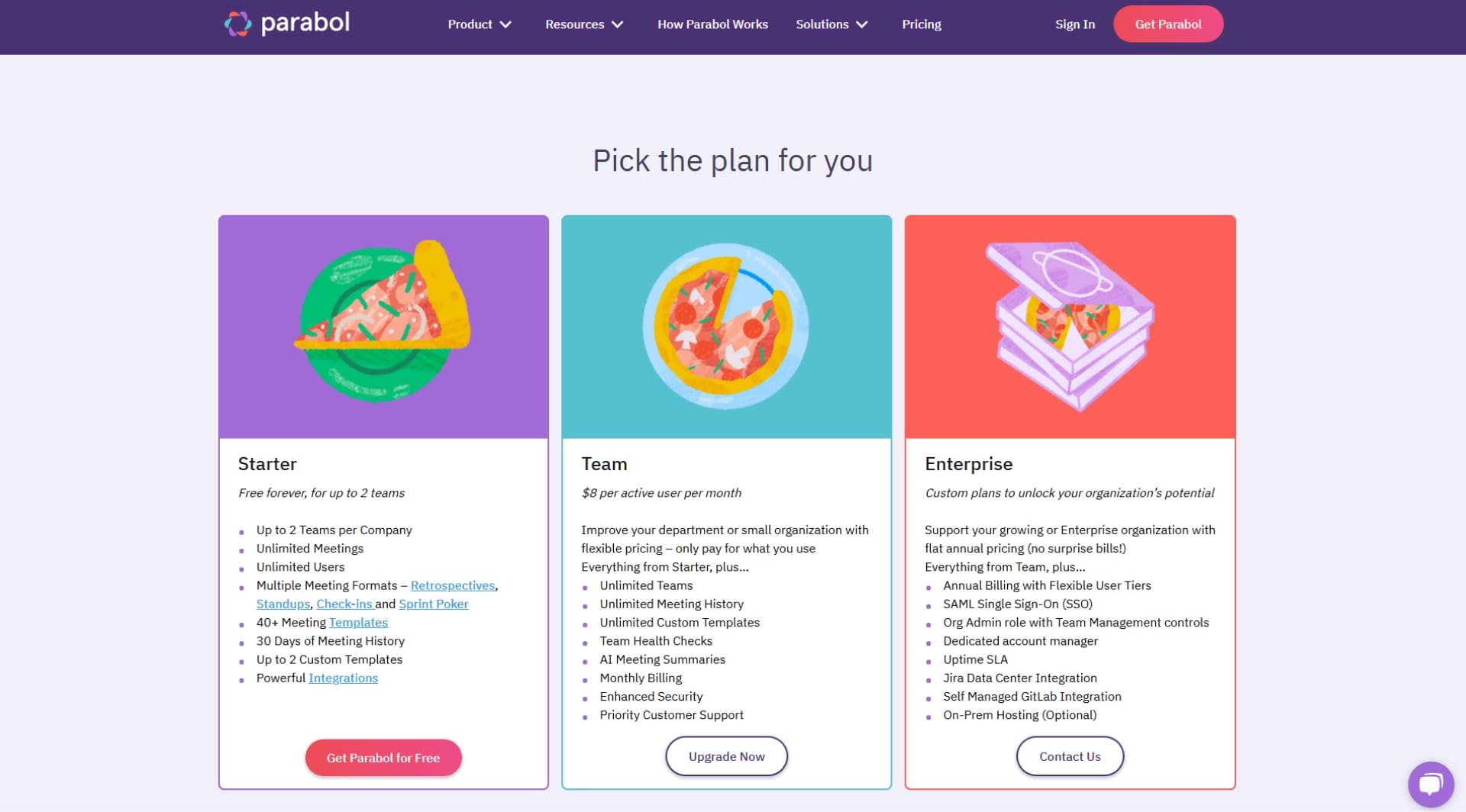Expand the Solutions dropdown menu
The image size is (1466, 812).
(831, 24)
